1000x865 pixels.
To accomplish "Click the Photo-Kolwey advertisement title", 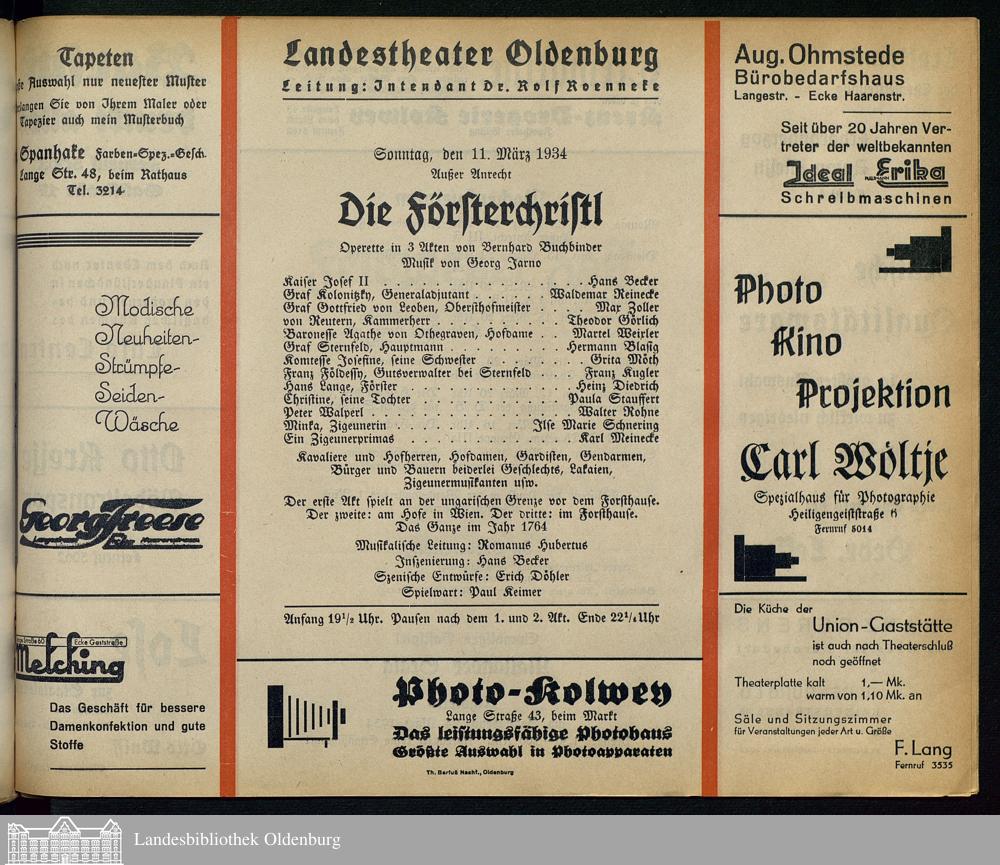I will [531, 692].
